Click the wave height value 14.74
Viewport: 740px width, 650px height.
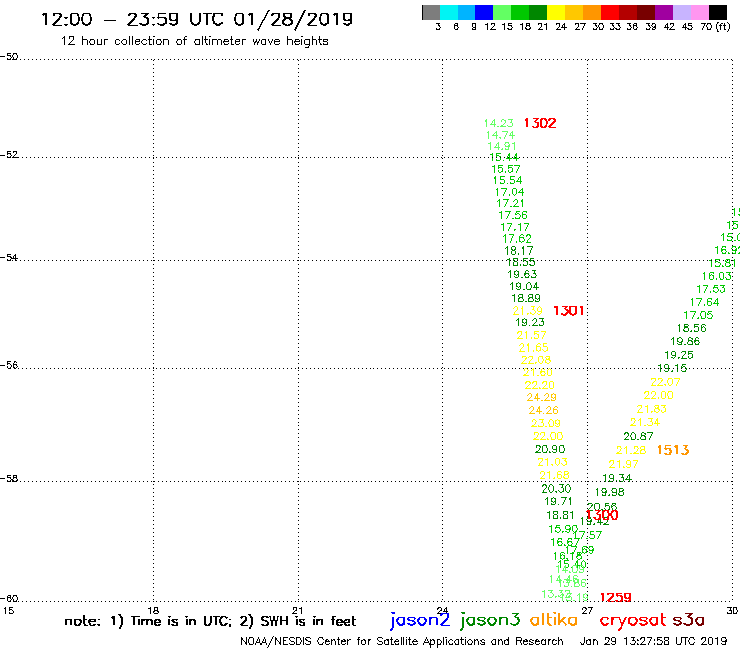coord(500,135)
